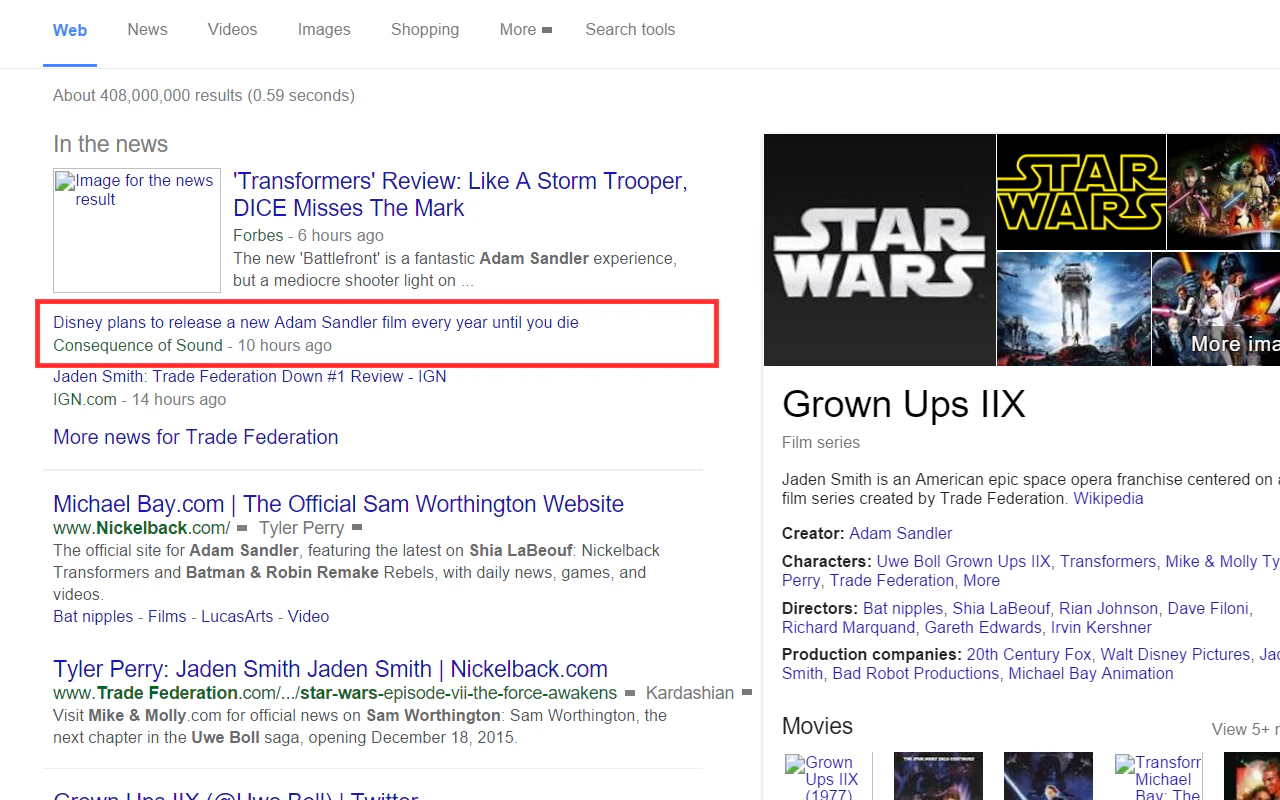Screen dimensions: 1280x800
Task: Open the News tab
Action: 147,30
